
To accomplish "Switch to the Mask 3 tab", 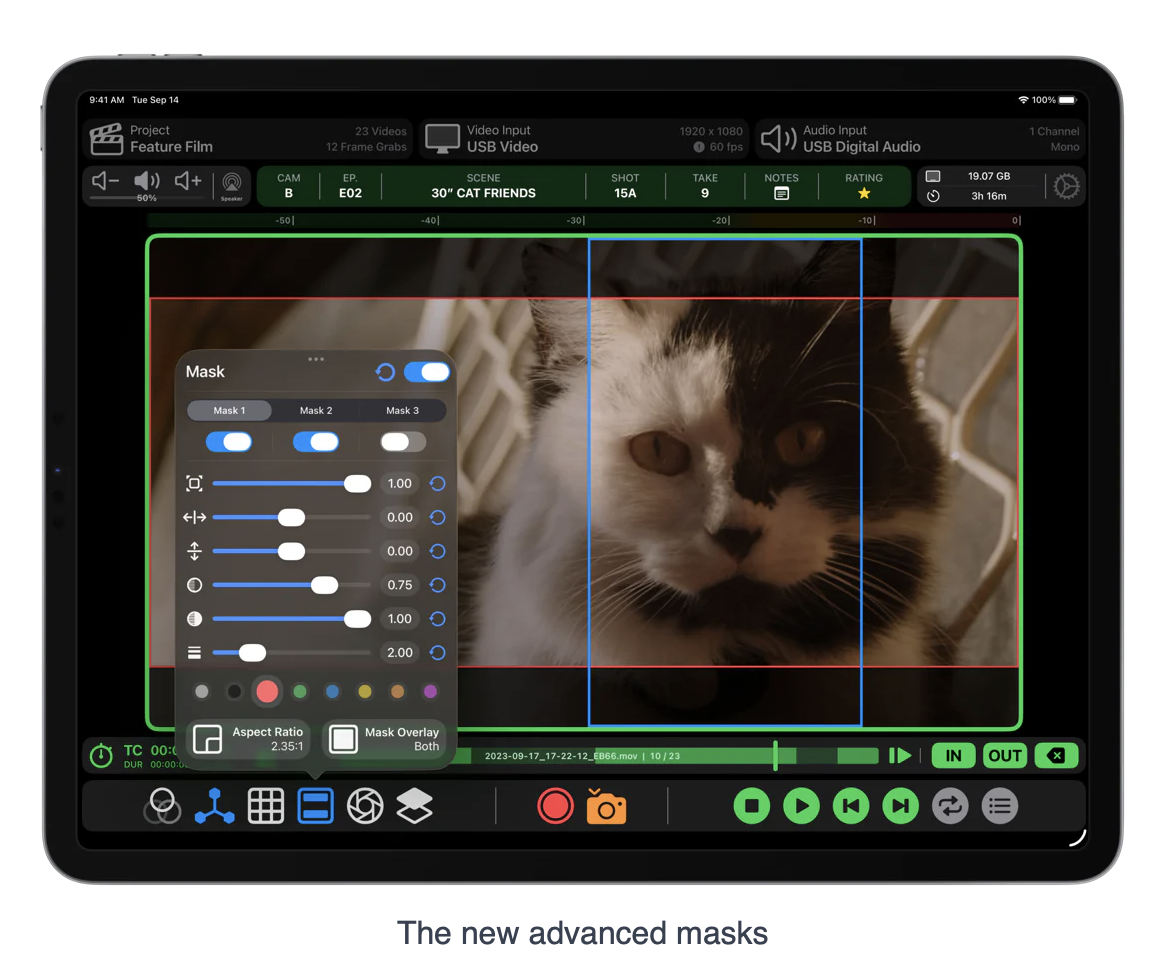I will click(402, 411).
